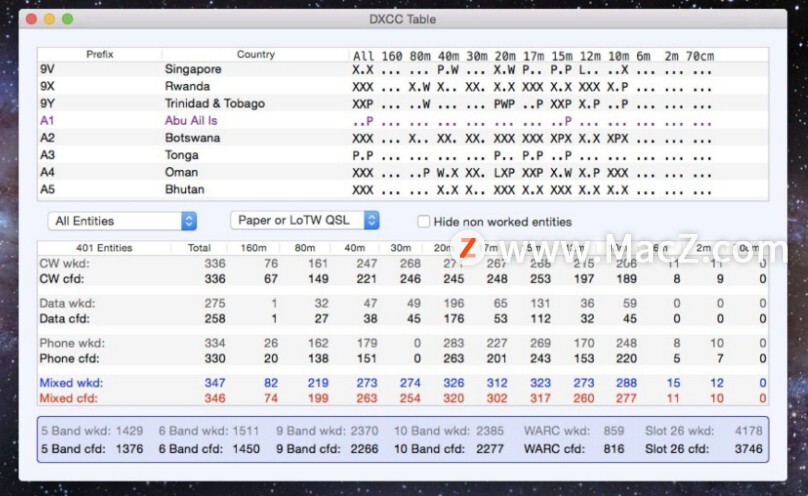Click prefix 9V cell
808x496 pixels.
coord(47,69)
